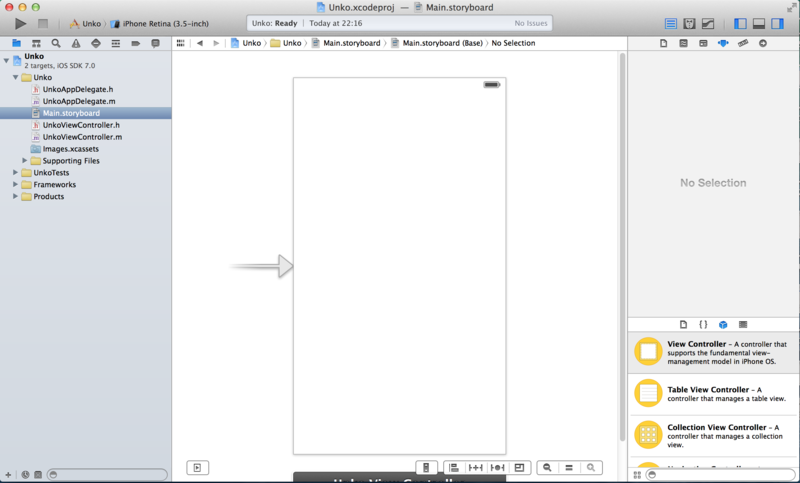The height and width of the screenshot is (483, 800).
Task: Show the Attributes inspector
Action: click(723, 43)
